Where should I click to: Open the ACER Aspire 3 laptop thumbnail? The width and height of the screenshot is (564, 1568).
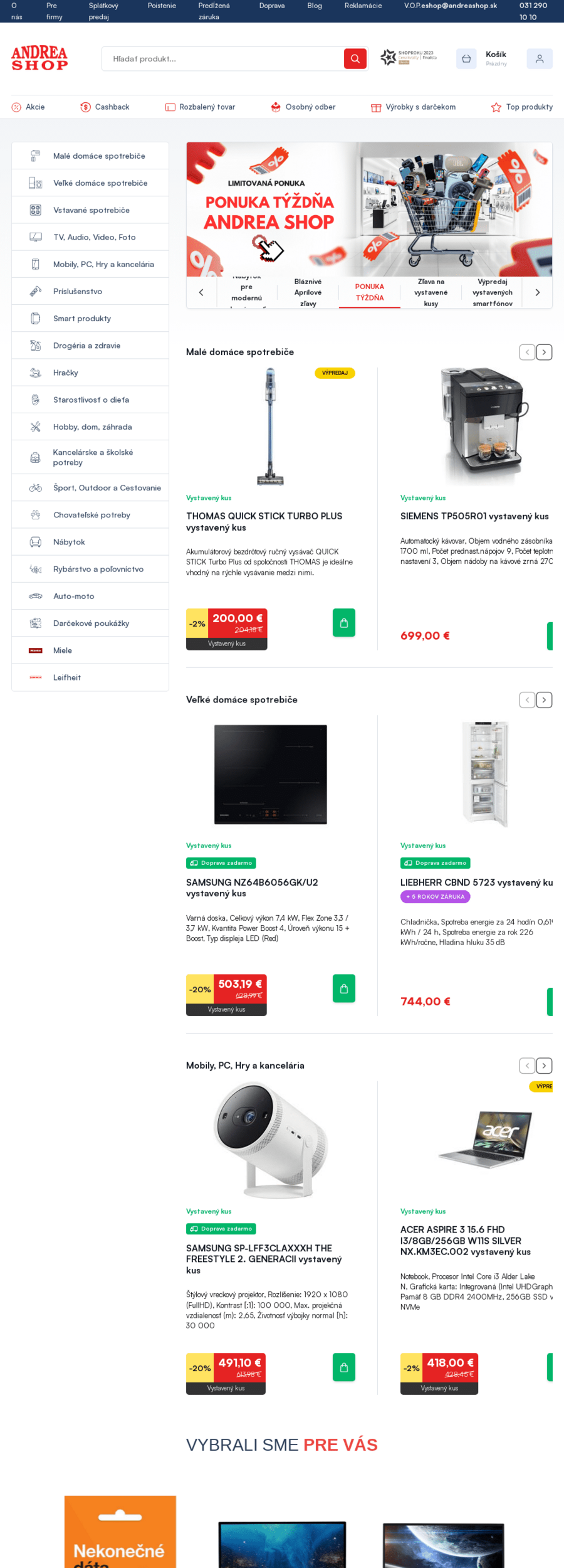click(x=486, y=1139)
